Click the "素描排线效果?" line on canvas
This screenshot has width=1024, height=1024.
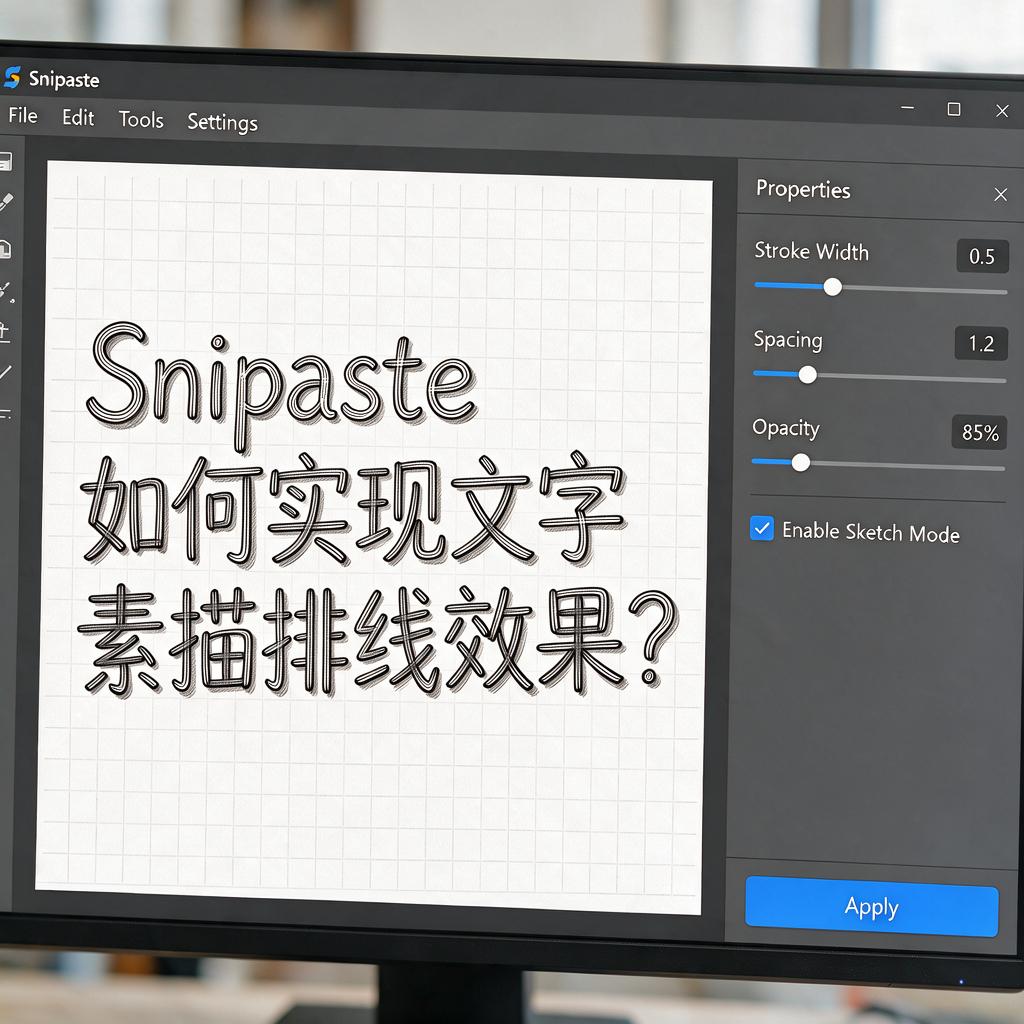tap(378, 640)
